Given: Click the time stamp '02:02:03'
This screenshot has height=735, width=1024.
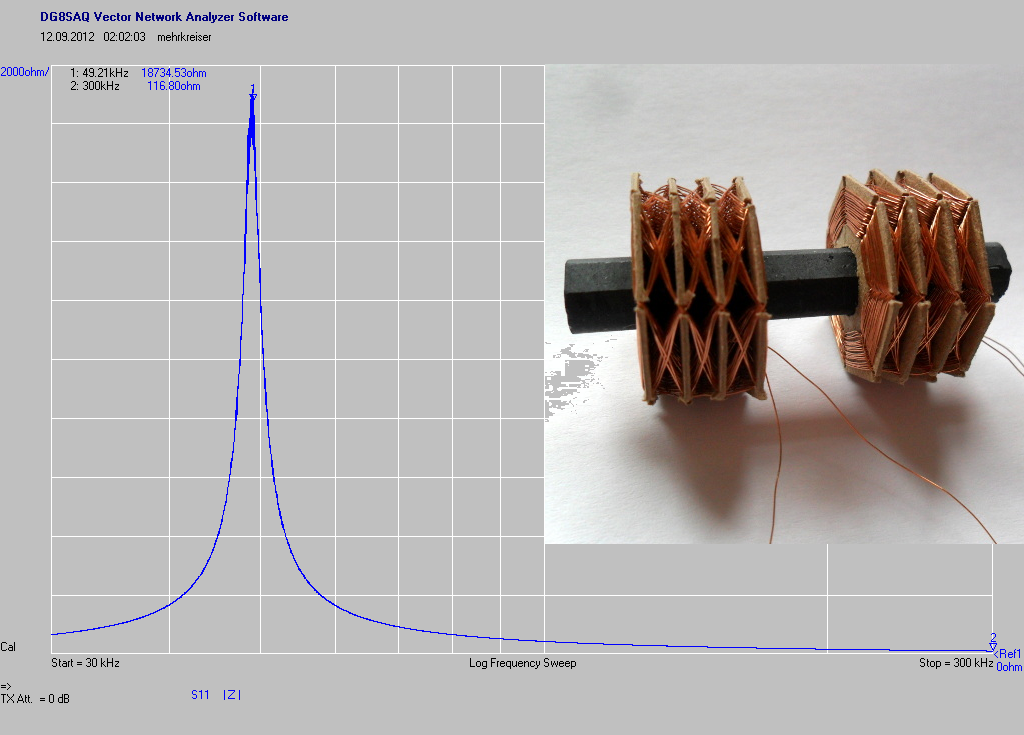Looking at the screenshot, I should (x=124, y=37).
